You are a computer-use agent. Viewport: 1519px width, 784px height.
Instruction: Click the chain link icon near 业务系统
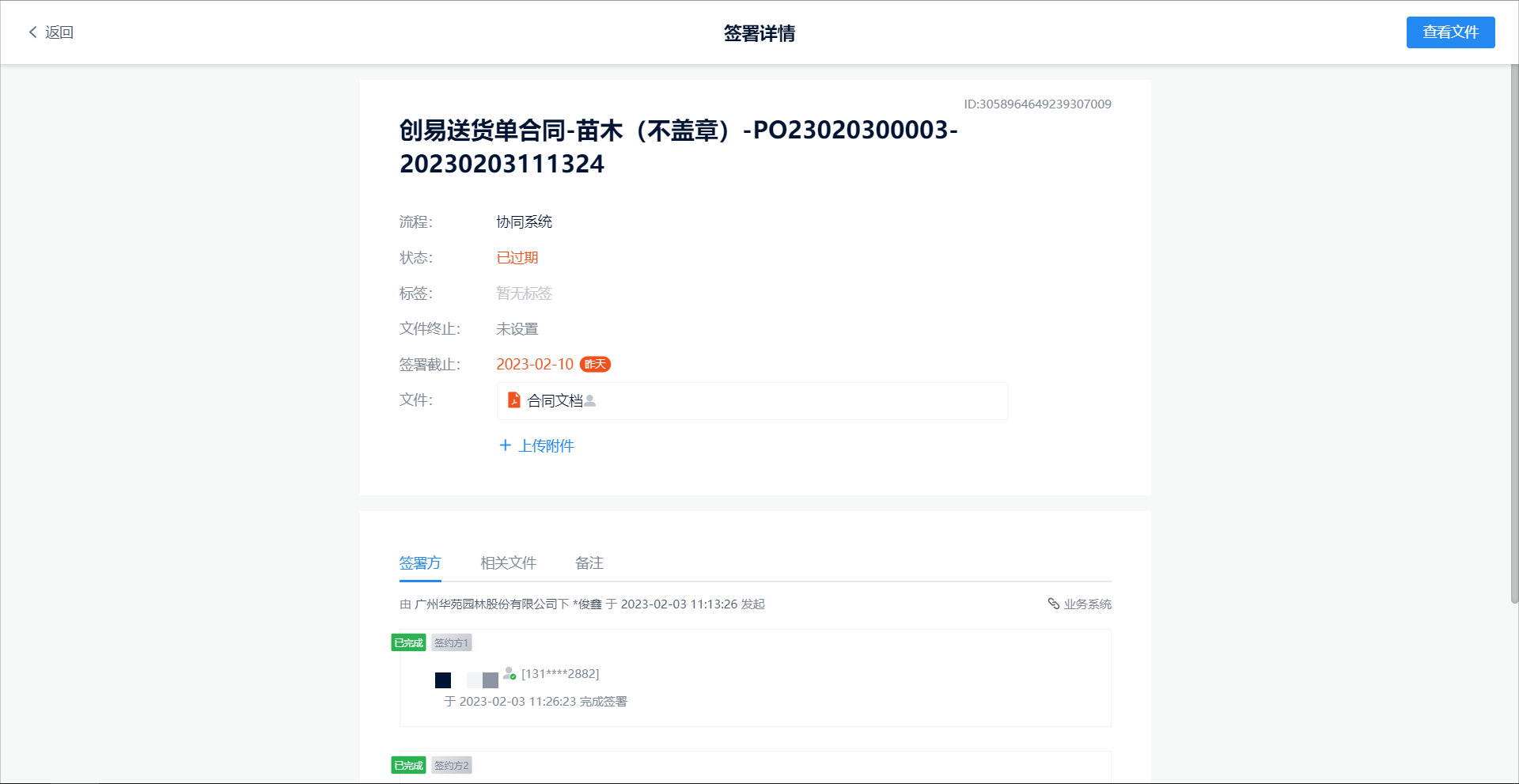click(1053, 604)
